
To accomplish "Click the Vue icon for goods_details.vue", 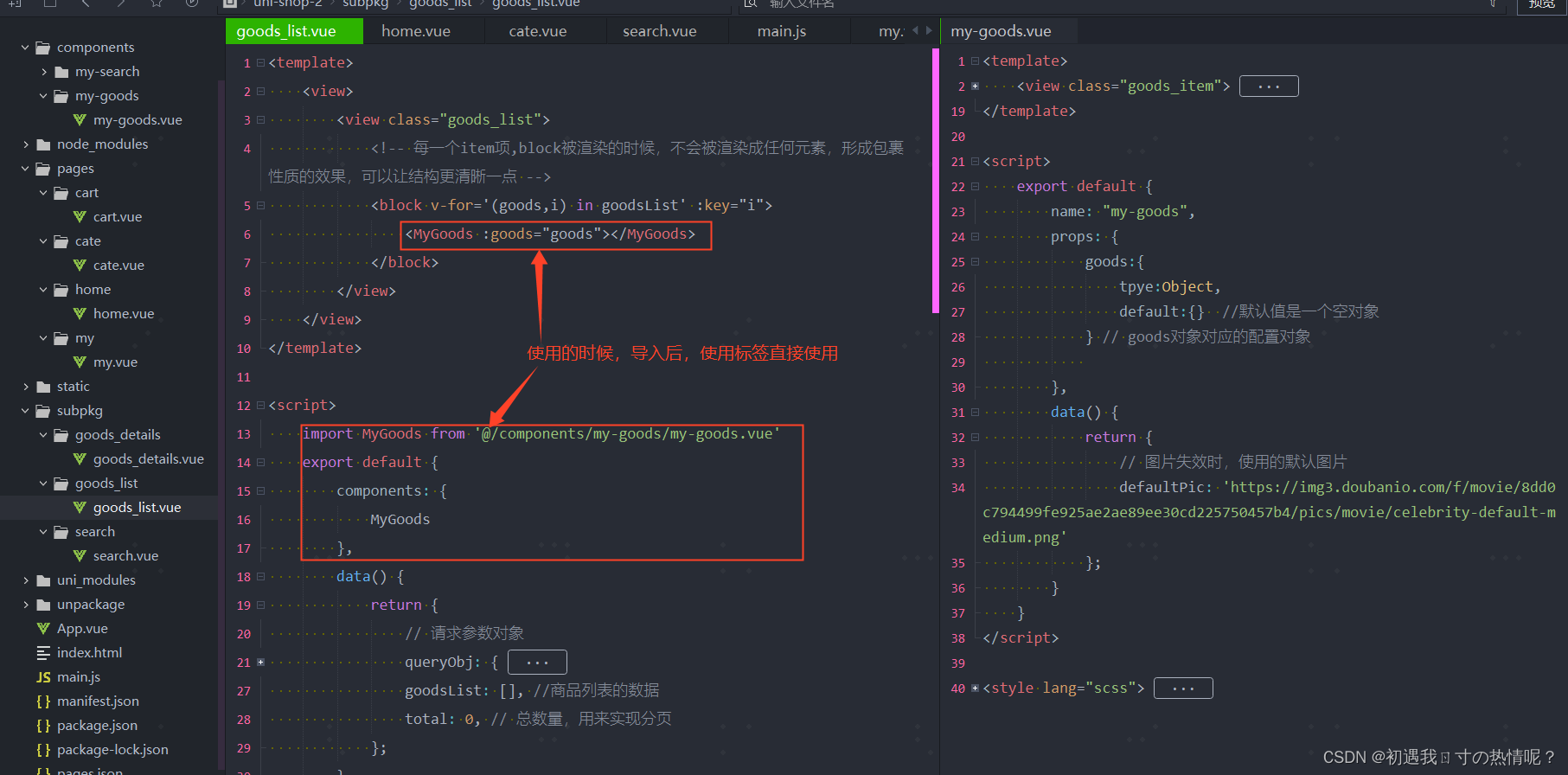I will (80, 459).
